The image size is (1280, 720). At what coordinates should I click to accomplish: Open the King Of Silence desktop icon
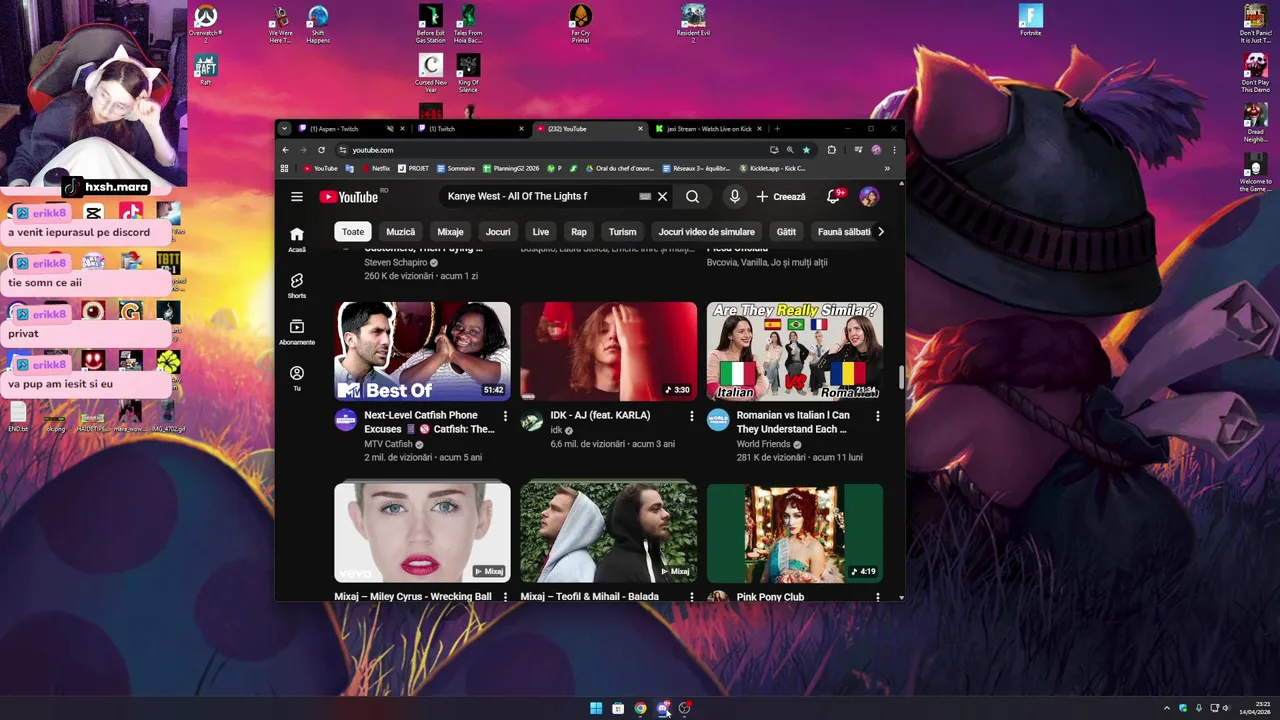tap(468, 74)
